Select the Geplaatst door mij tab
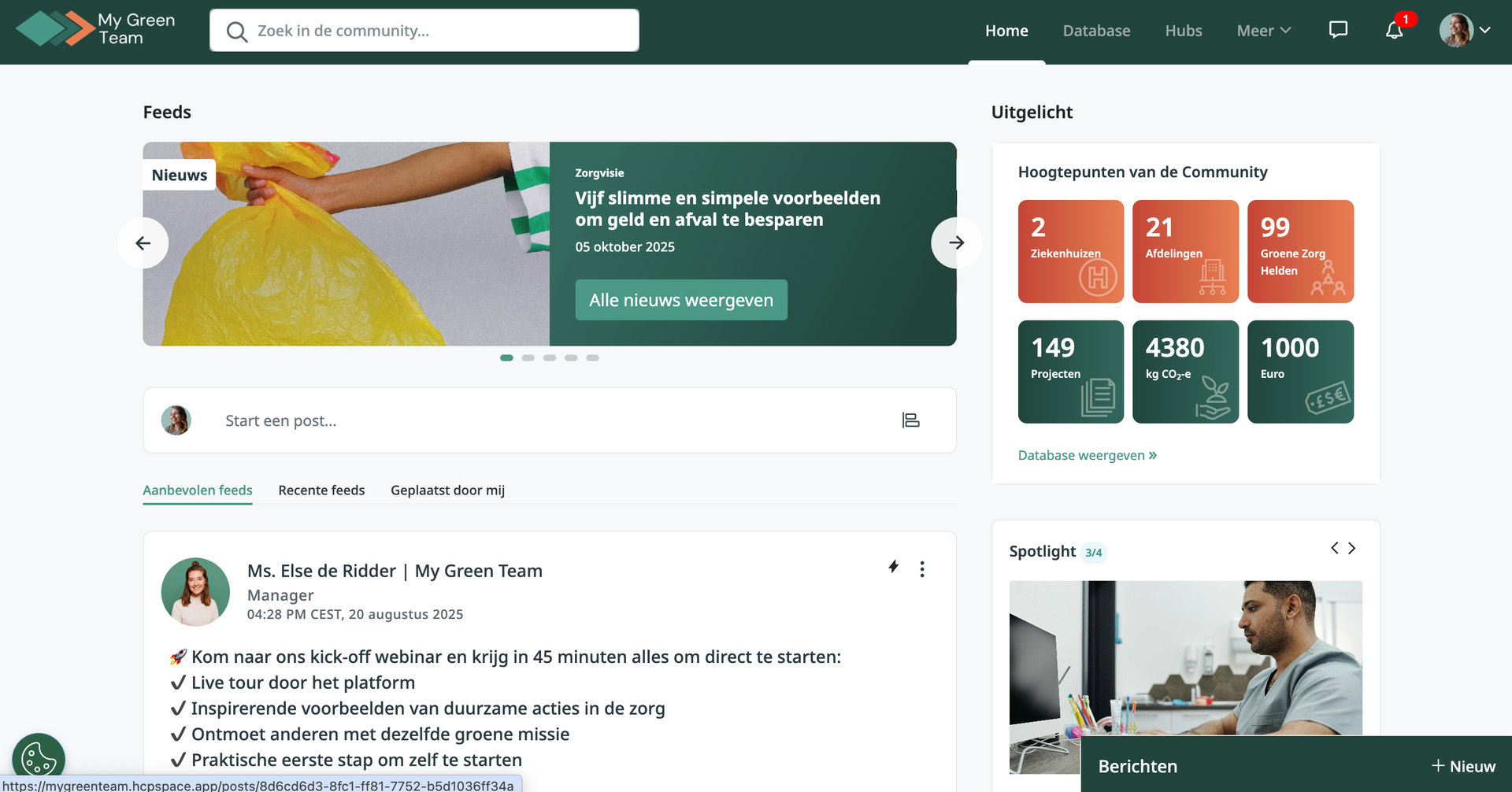This screenshot has height=792, width=1512. pyautogui.click(x=447, y=490)
